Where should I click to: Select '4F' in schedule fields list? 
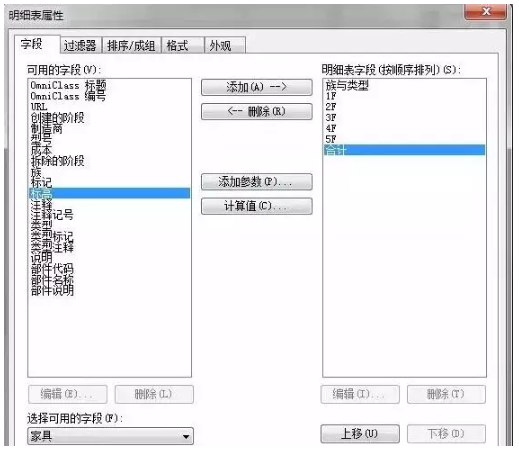[x=404, y=128]
